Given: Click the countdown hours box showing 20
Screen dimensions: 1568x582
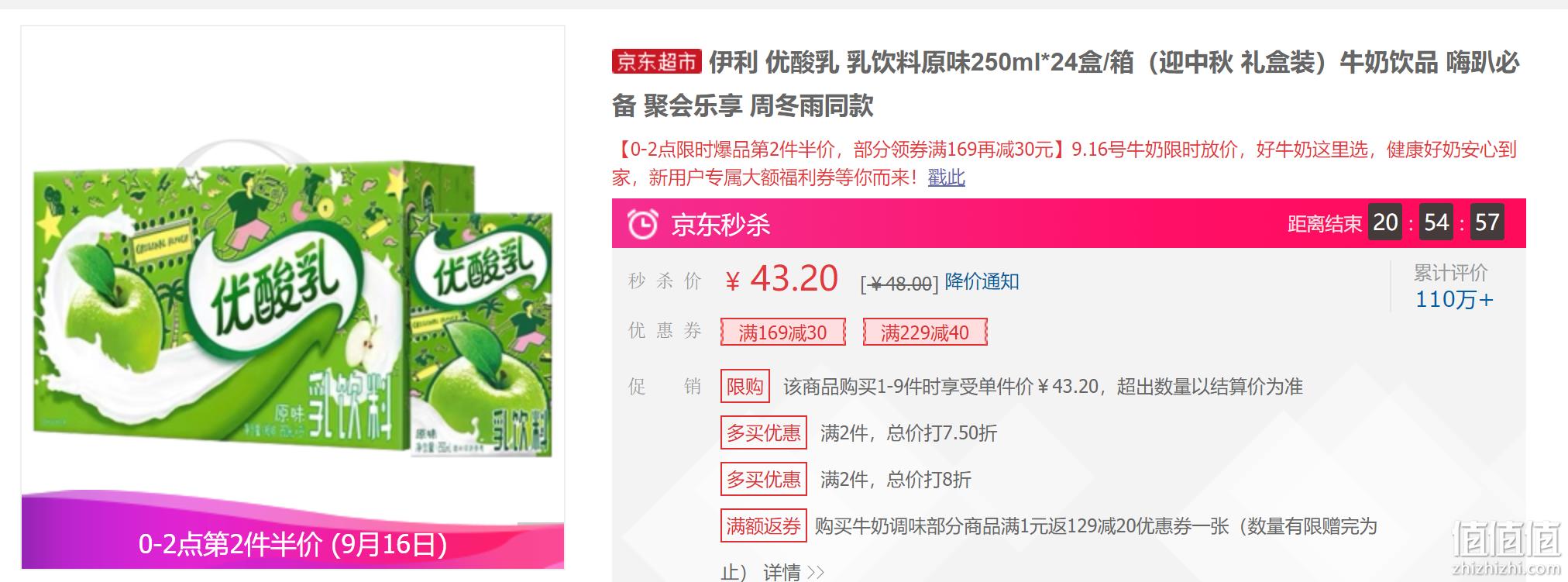Looking at the screenshot, I should tap(1385, 222).
